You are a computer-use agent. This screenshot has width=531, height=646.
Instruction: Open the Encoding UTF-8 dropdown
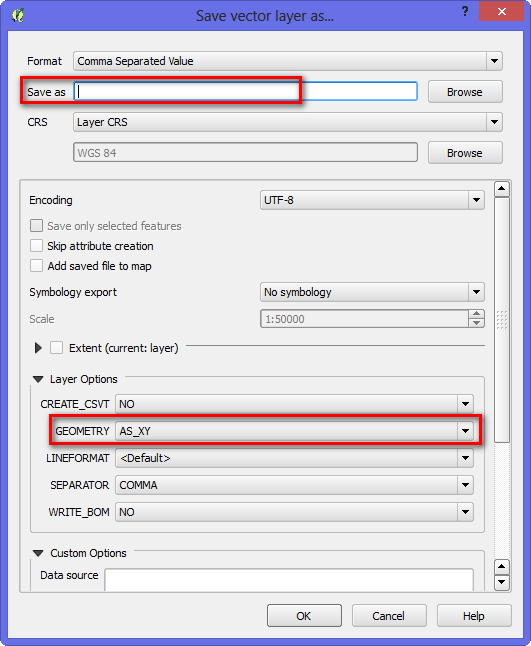click(372, 200)
